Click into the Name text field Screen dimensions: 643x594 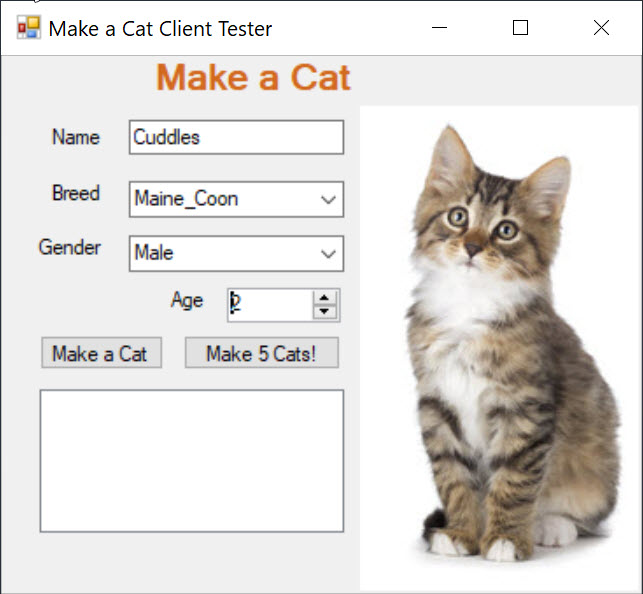pyautogui.click(x=236, y=137)
